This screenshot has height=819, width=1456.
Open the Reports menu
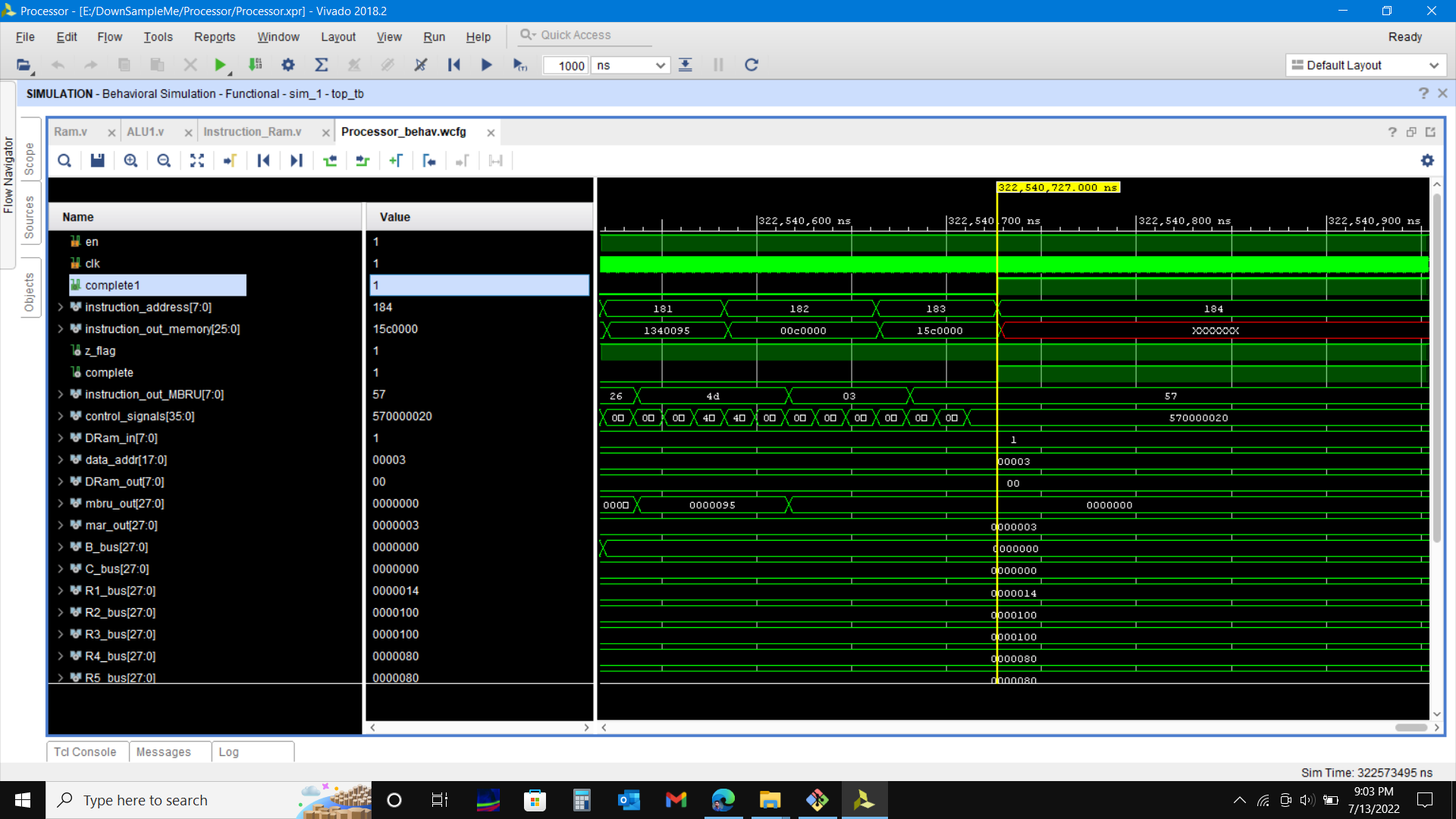(215, 36)
